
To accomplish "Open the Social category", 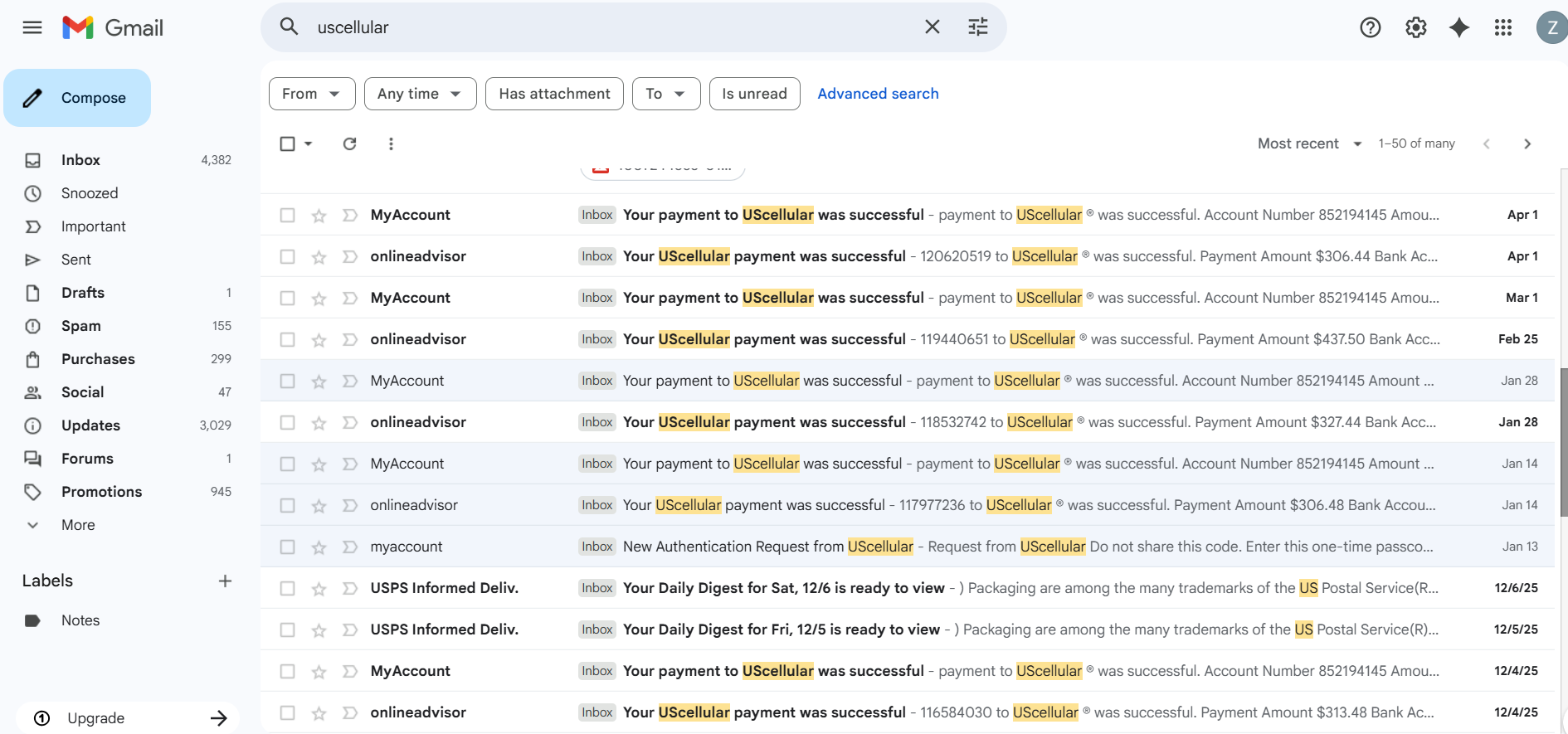I will (82, 392).
